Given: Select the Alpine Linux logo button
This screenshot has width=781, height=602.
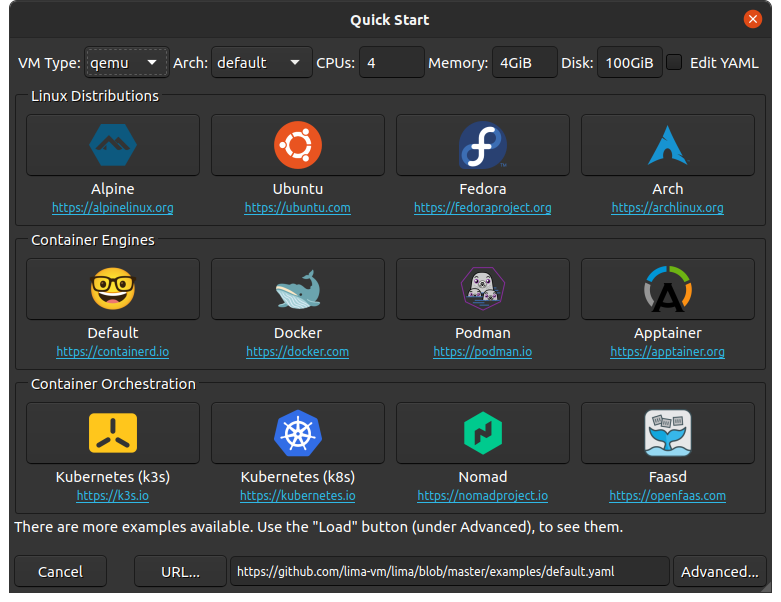Looking at the screenshot, I should 113,145.
